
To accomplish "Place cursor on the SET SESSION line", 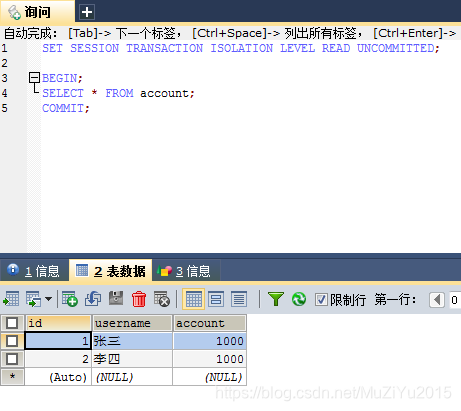I will point(241,48).
